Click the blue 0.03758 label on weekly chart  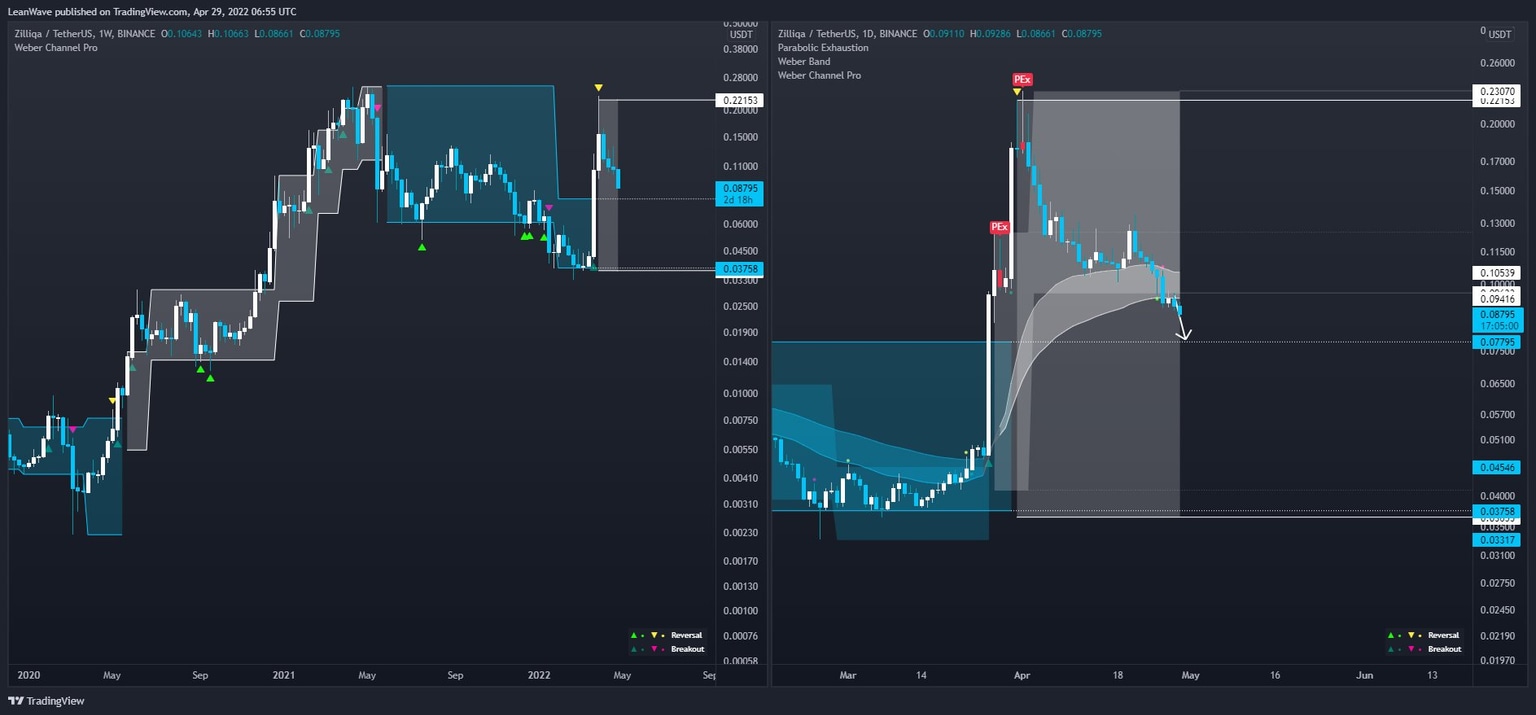coord(740,269)
